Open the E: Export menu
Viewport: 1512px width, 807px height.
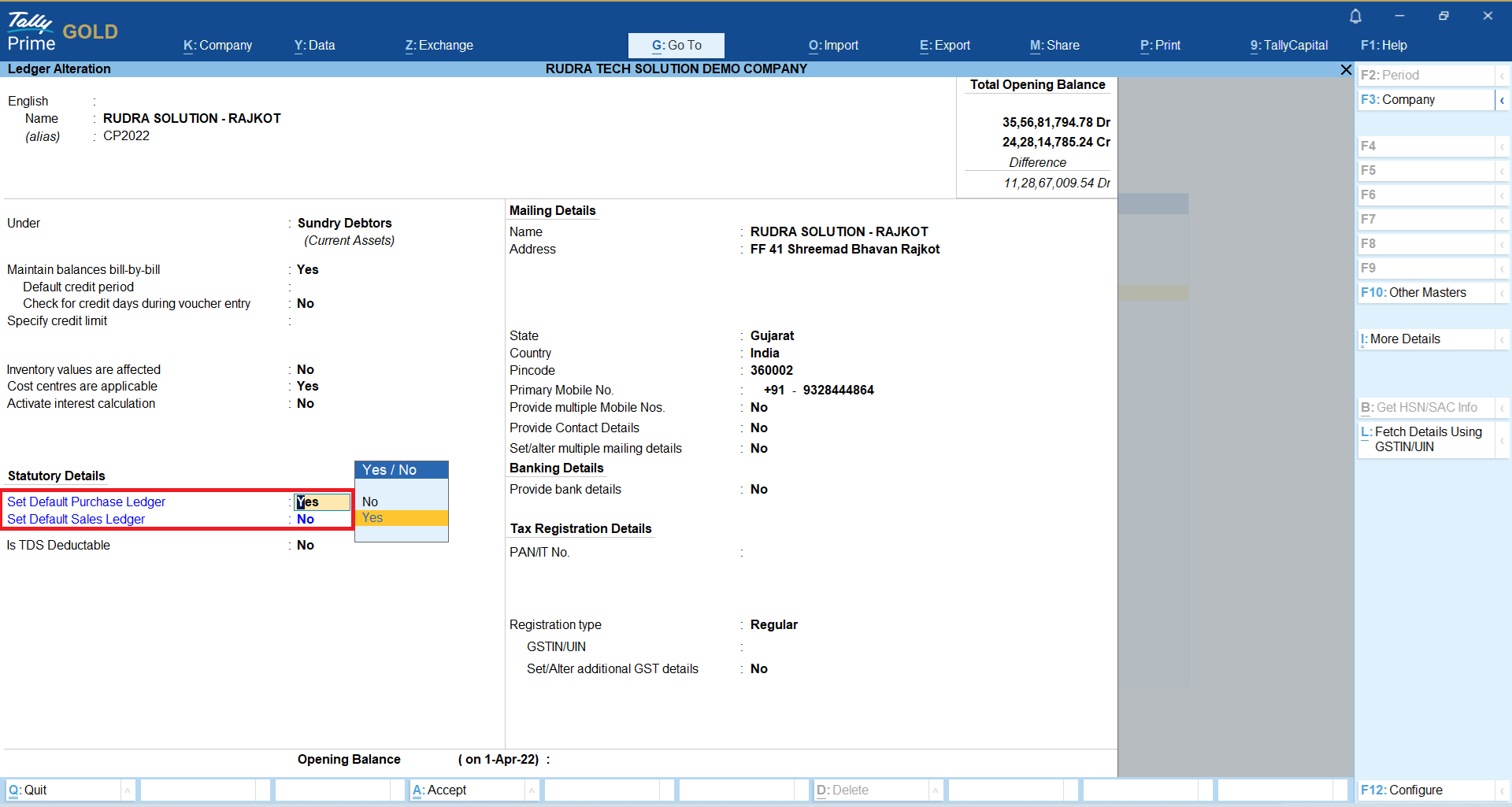point(944,46)
